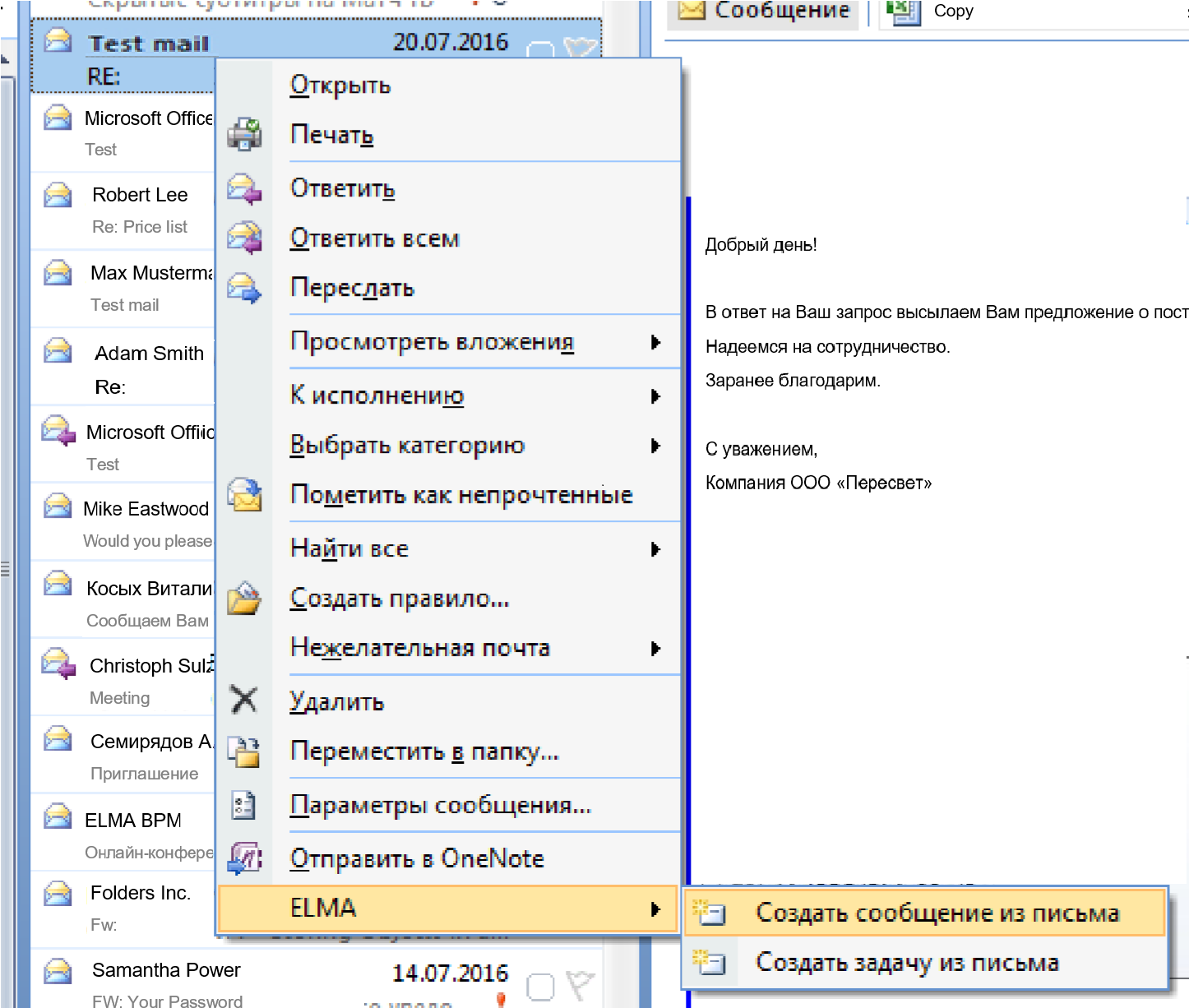Expand the Просмотреть вложения submenu
Screen dimensions: 1189x1008
pos(655,342)
